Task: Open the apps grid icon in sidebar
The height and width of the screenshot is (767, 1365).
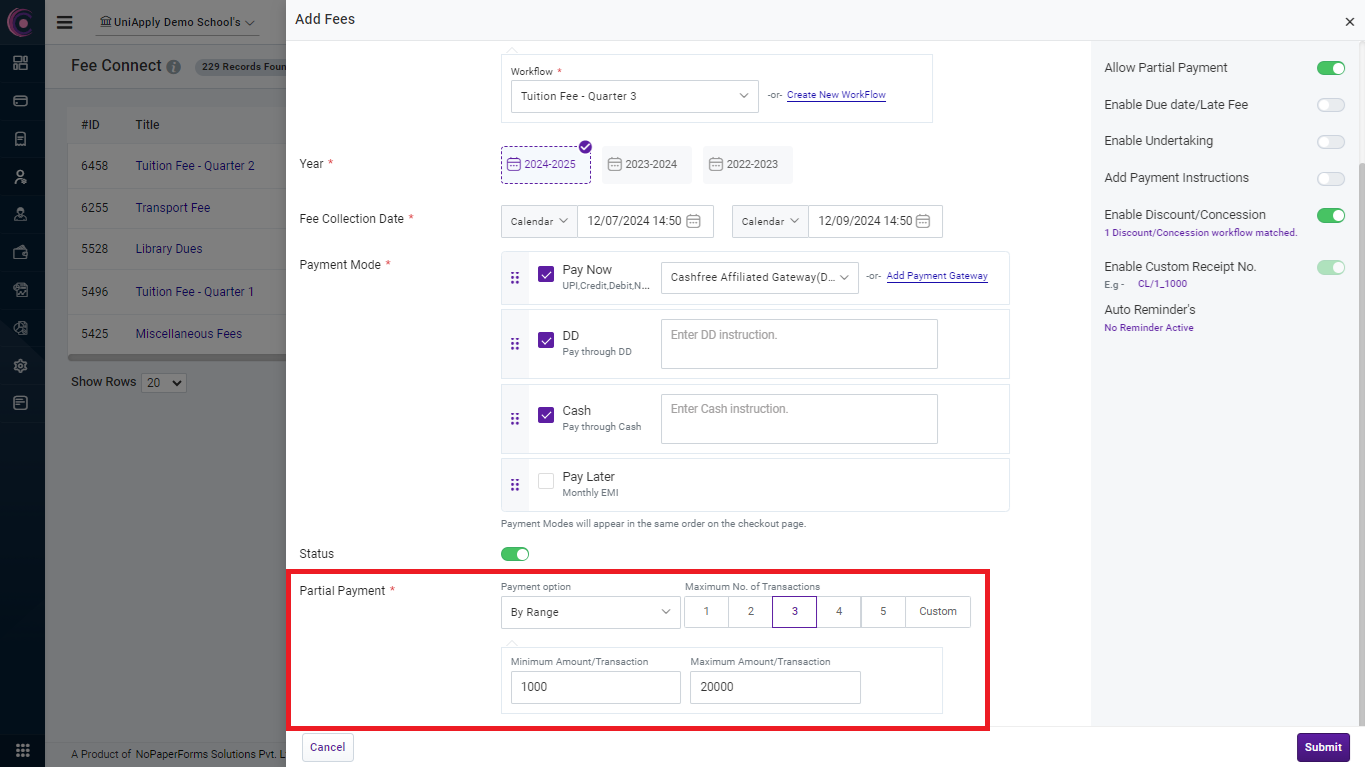Action: click(x=22, y=750)
